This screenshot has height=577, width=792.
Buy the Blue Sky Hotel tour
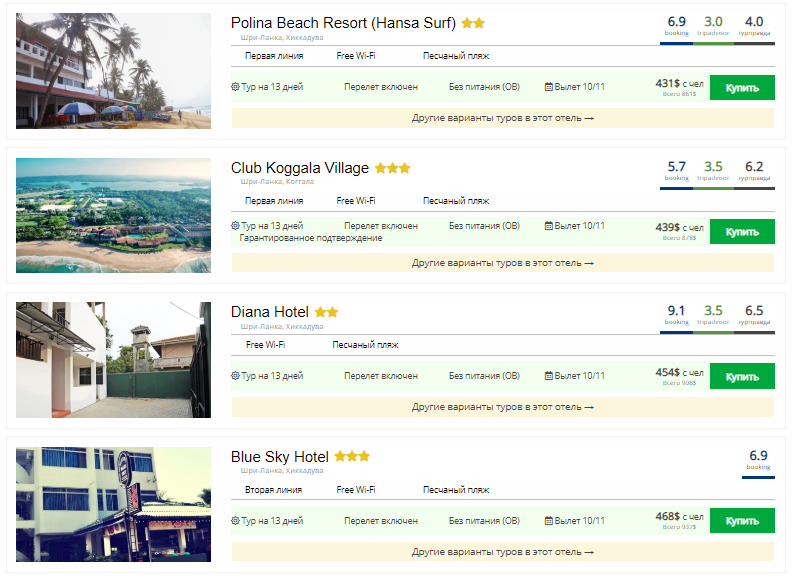tap(742, 521)
